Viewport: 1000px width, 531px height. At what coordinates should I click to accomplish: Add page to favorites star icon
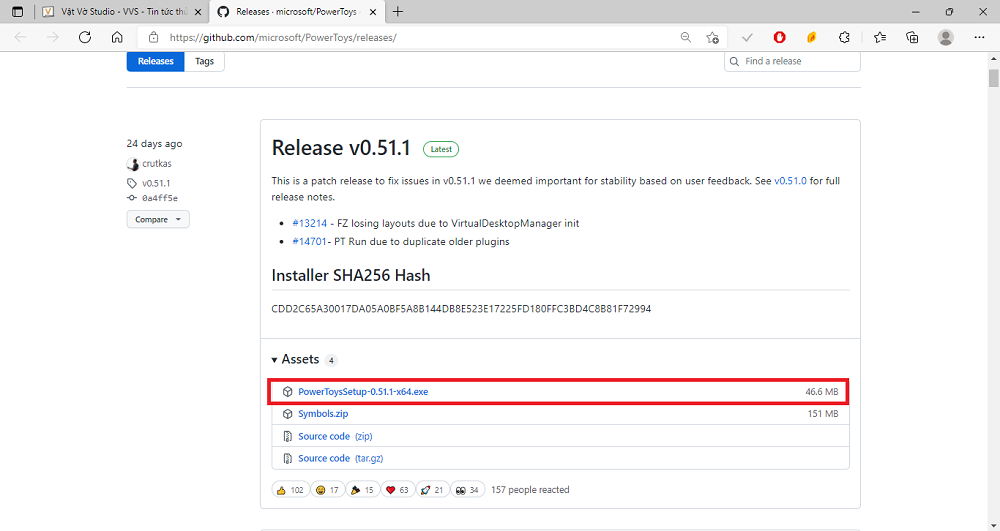pos(712,38)
